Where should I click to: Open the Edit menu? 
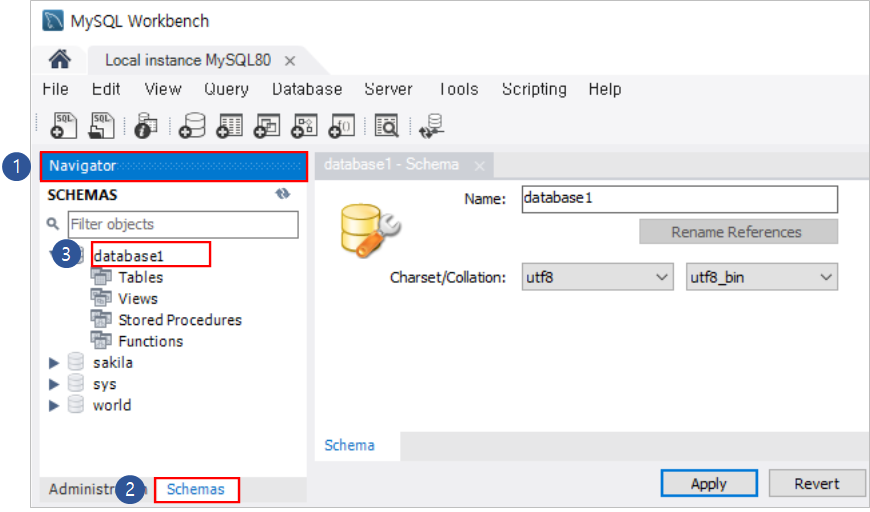106,89
